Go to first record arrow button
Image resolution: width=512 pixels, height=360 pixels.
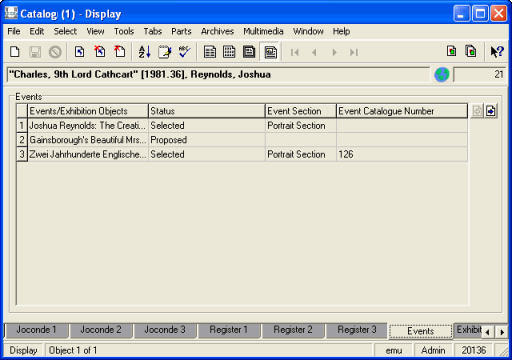[295, 52]
